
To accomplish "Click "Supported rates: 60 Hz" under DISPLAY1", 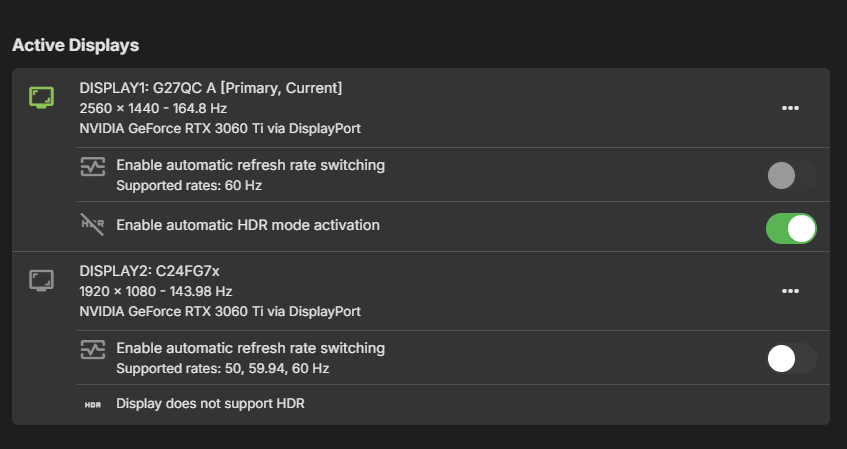I will point(189,185).
